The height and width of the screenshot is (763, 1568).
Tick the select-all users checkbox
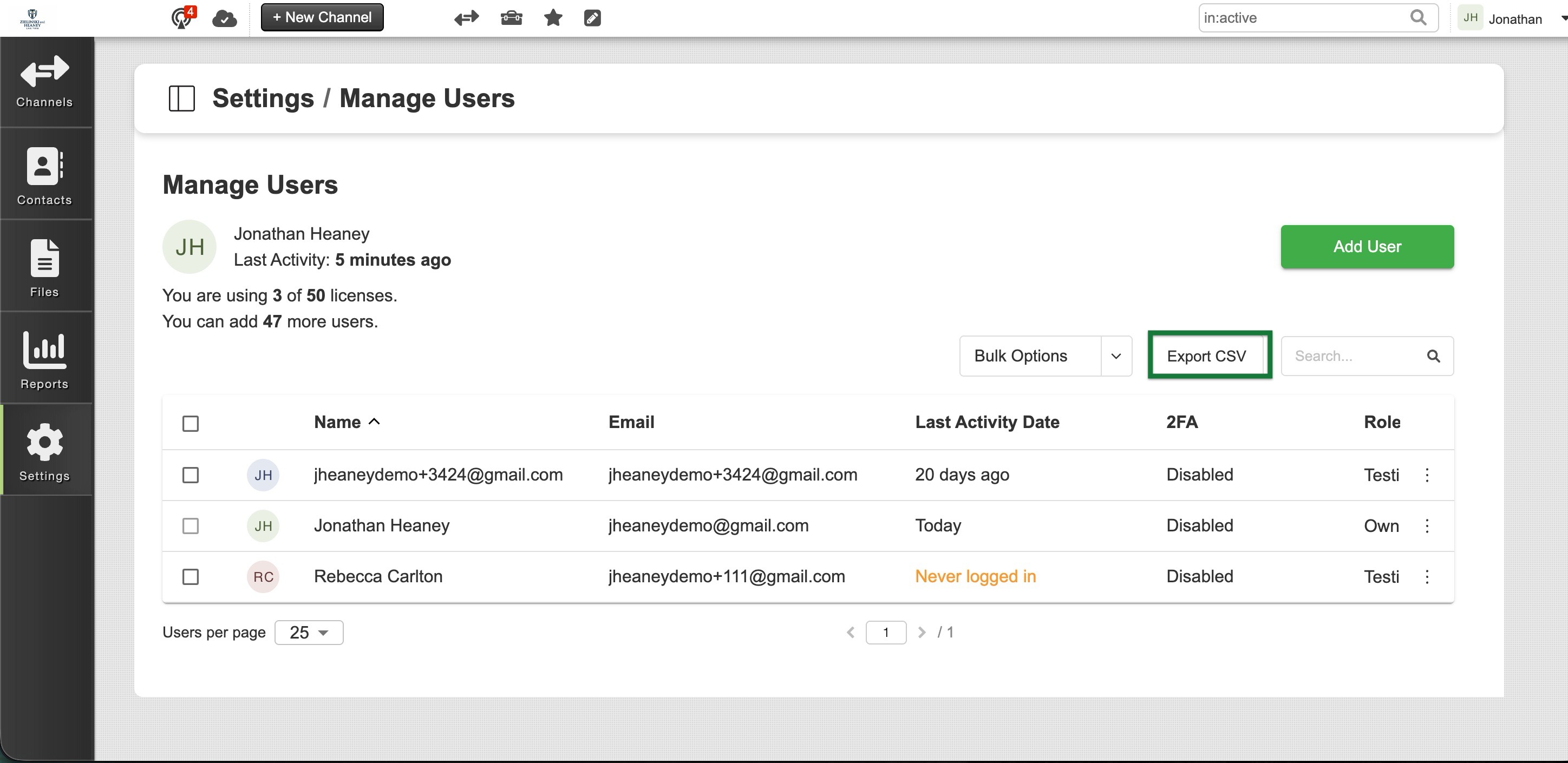[191, 424]
